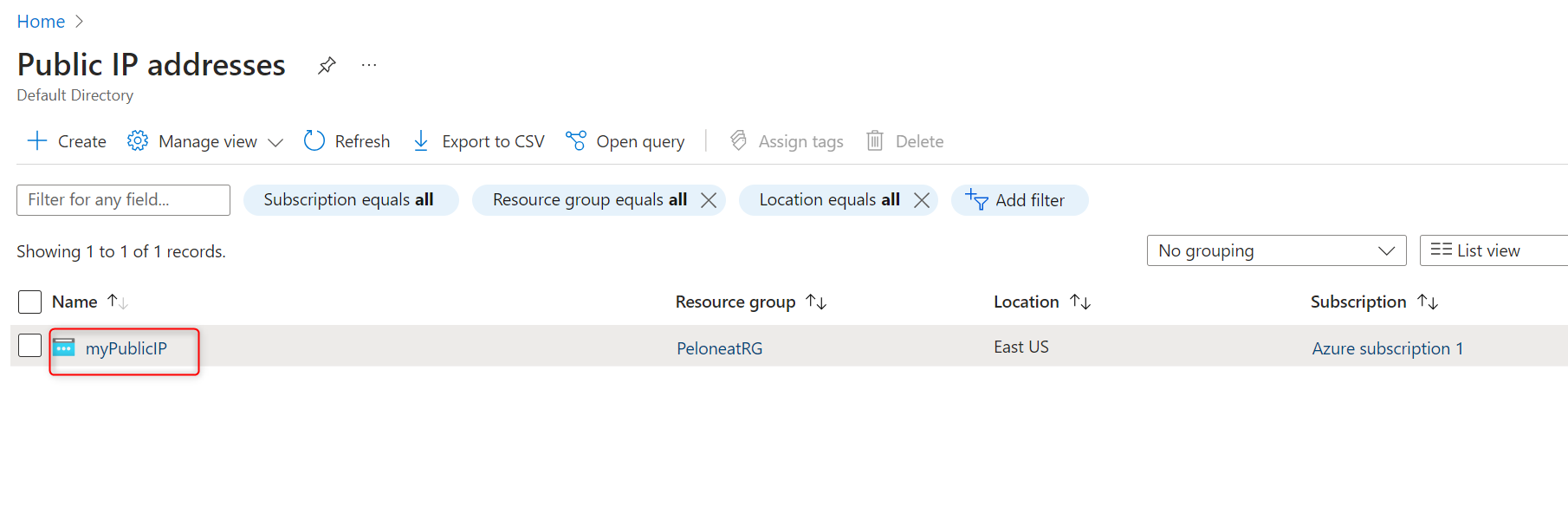
Task: Click the Create plus icon
Action: click(x=37, y=141)
